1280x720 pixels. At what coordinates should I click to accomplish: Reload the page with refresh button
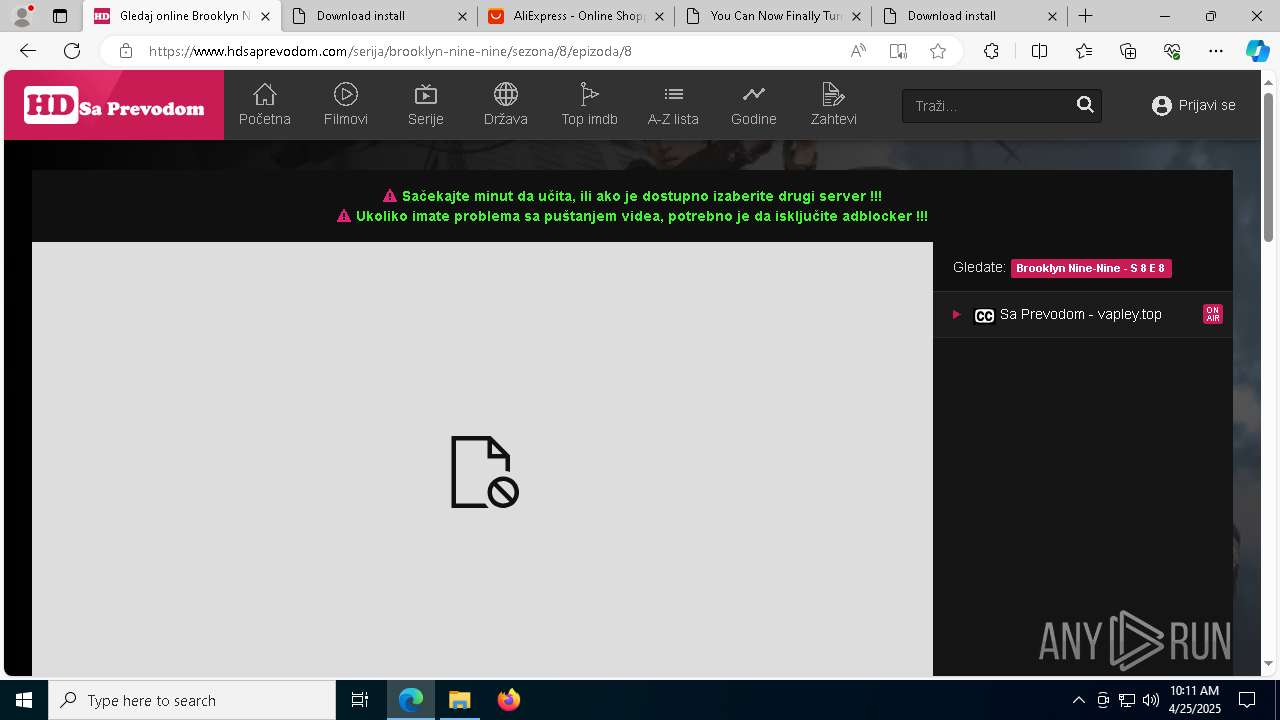(72, 51)
